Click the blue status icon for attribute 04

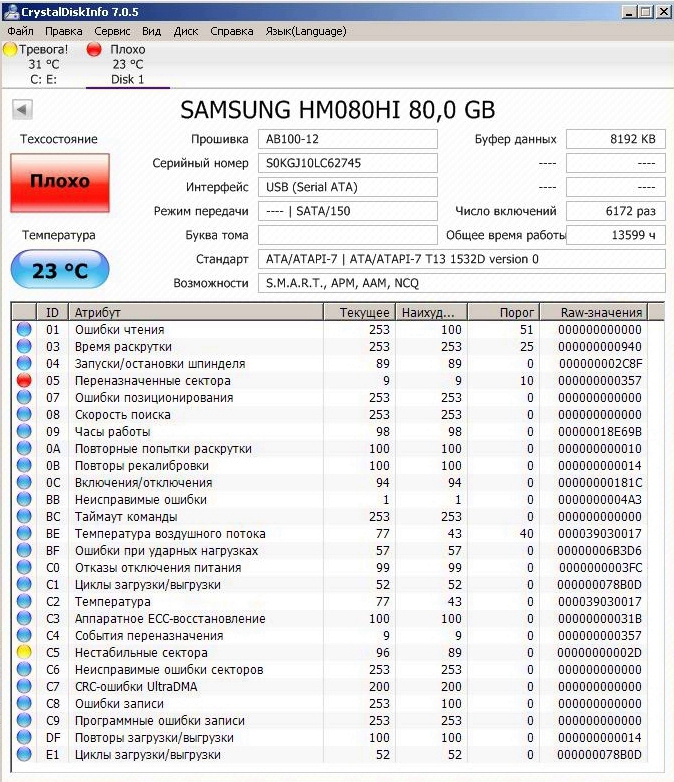24,364
